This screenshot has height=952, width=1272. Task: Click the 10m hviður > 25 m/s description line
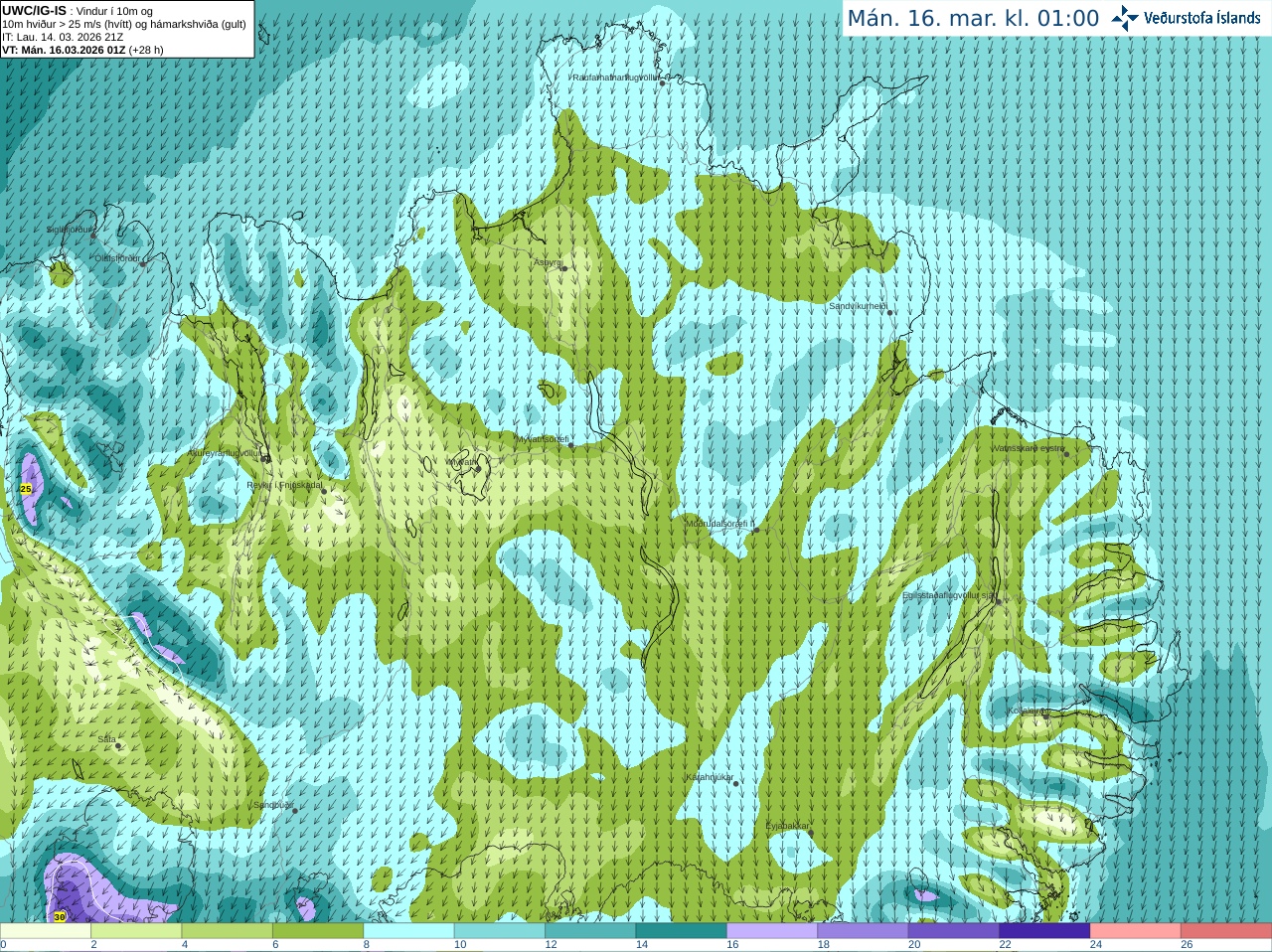pos(124,24)
